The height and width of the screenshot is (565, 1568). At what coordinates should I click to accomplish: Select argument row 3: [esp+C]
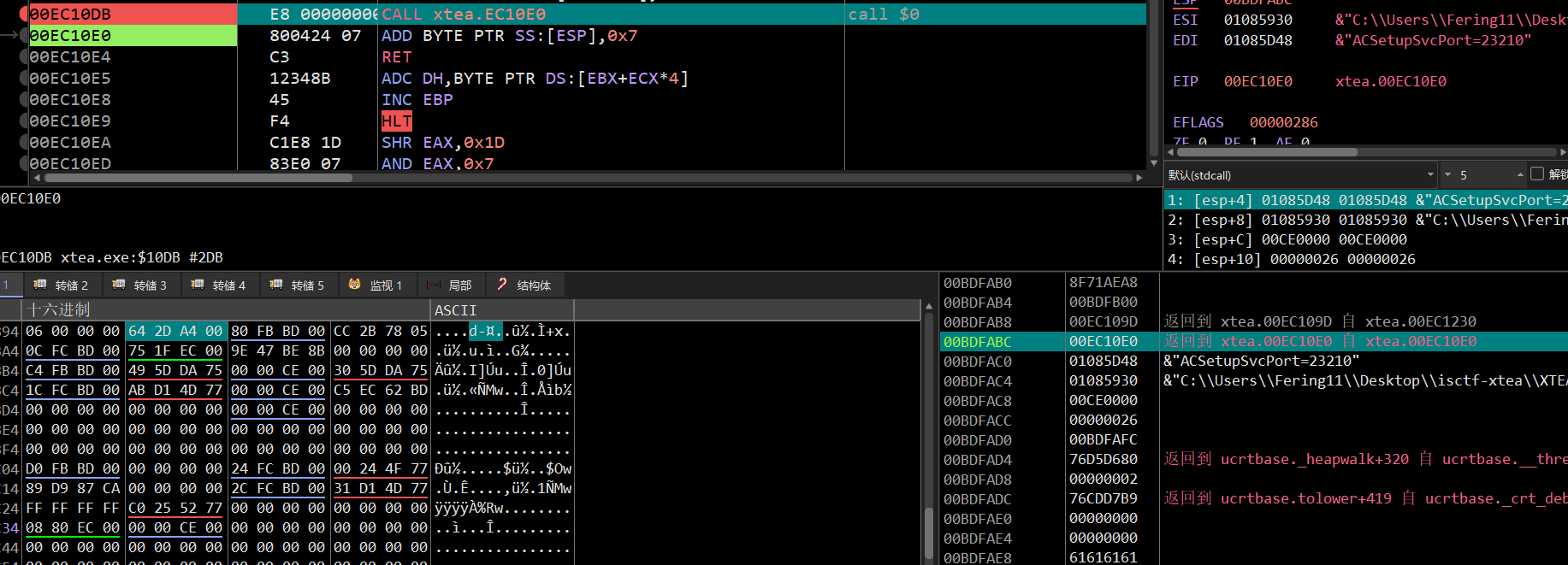pyautogui.click(x=1366, y=239)
